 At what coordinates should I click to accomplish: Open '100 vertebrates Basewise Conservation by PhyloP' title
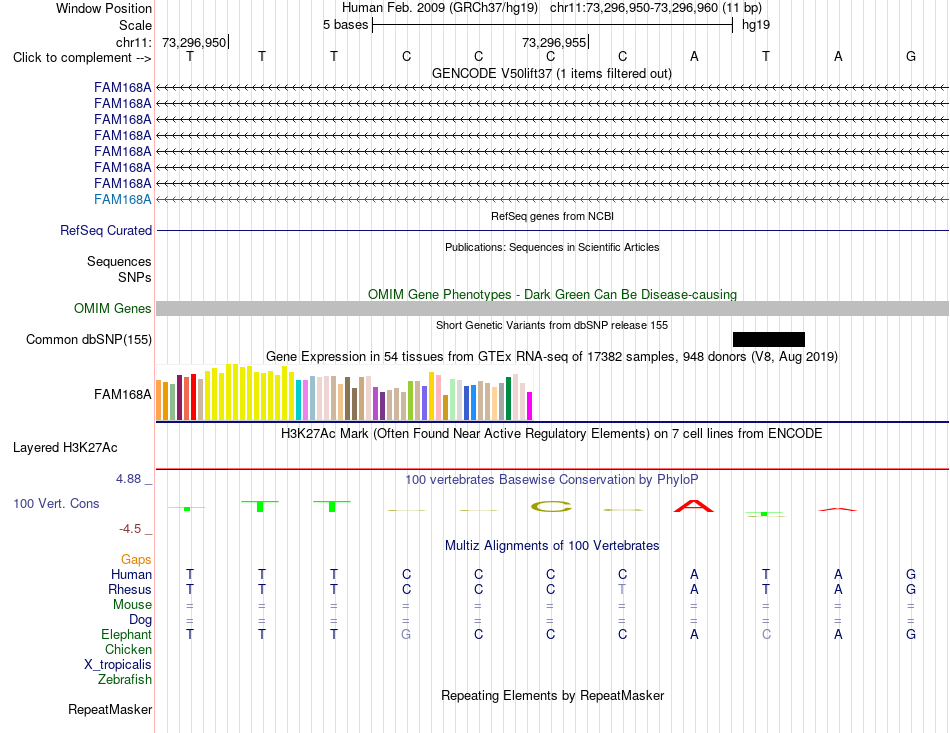click(552, 480)
